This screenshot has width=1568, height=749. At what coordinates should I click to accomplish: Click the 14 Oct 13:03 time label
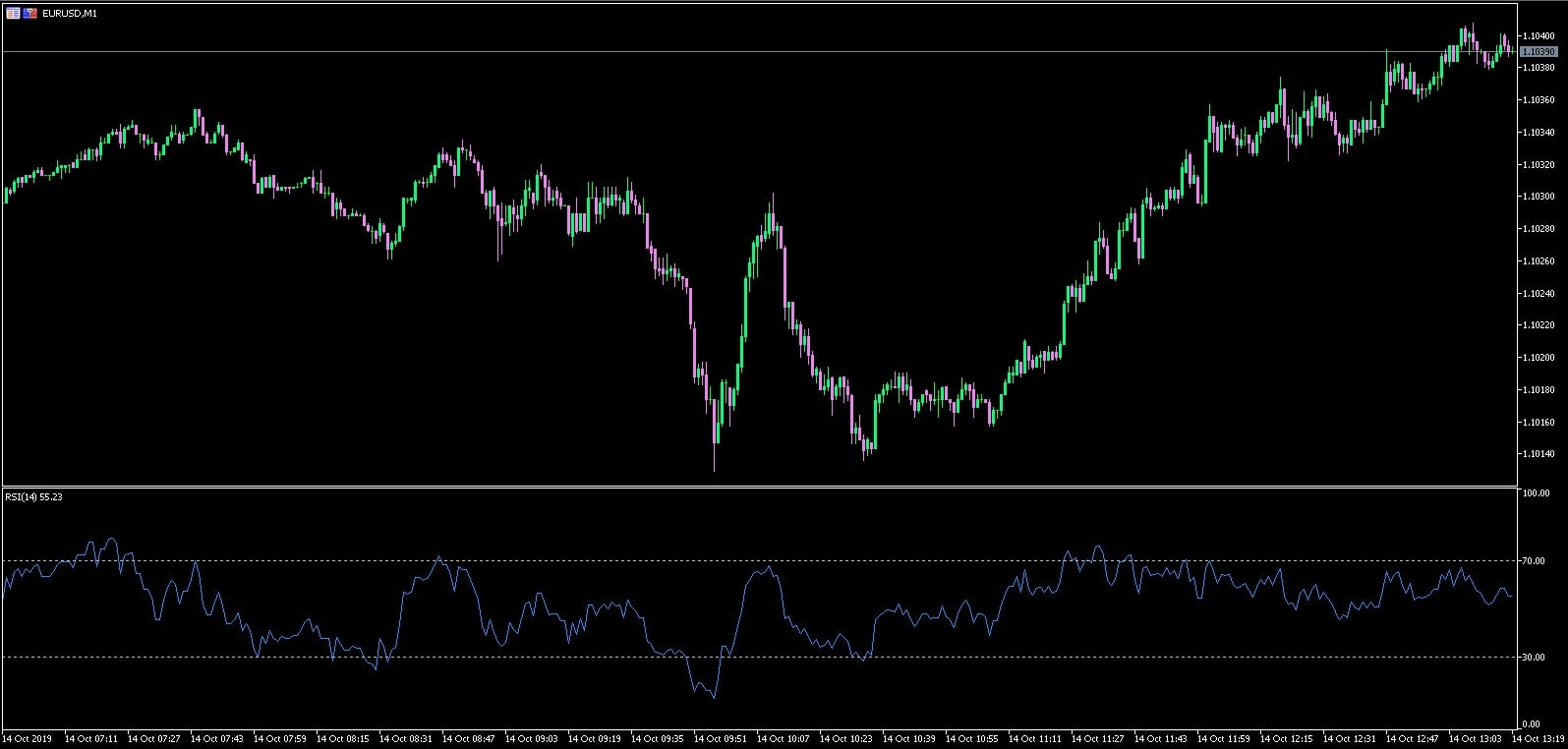(x=1476, y=738)
